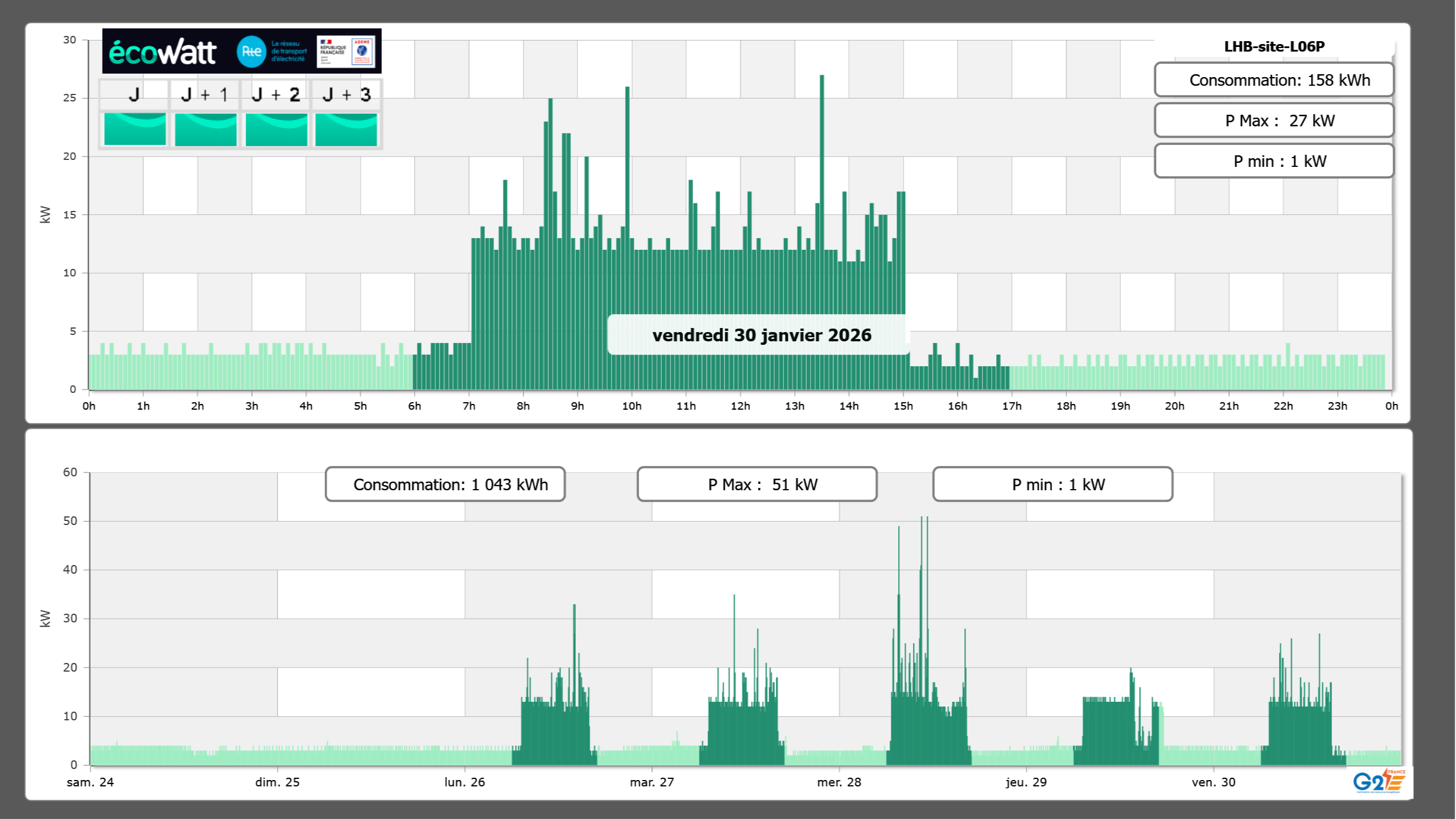Click the vendredi 30 janvier 2026 label
Viewport: 1456px width, 820px height.
point(761,335)
